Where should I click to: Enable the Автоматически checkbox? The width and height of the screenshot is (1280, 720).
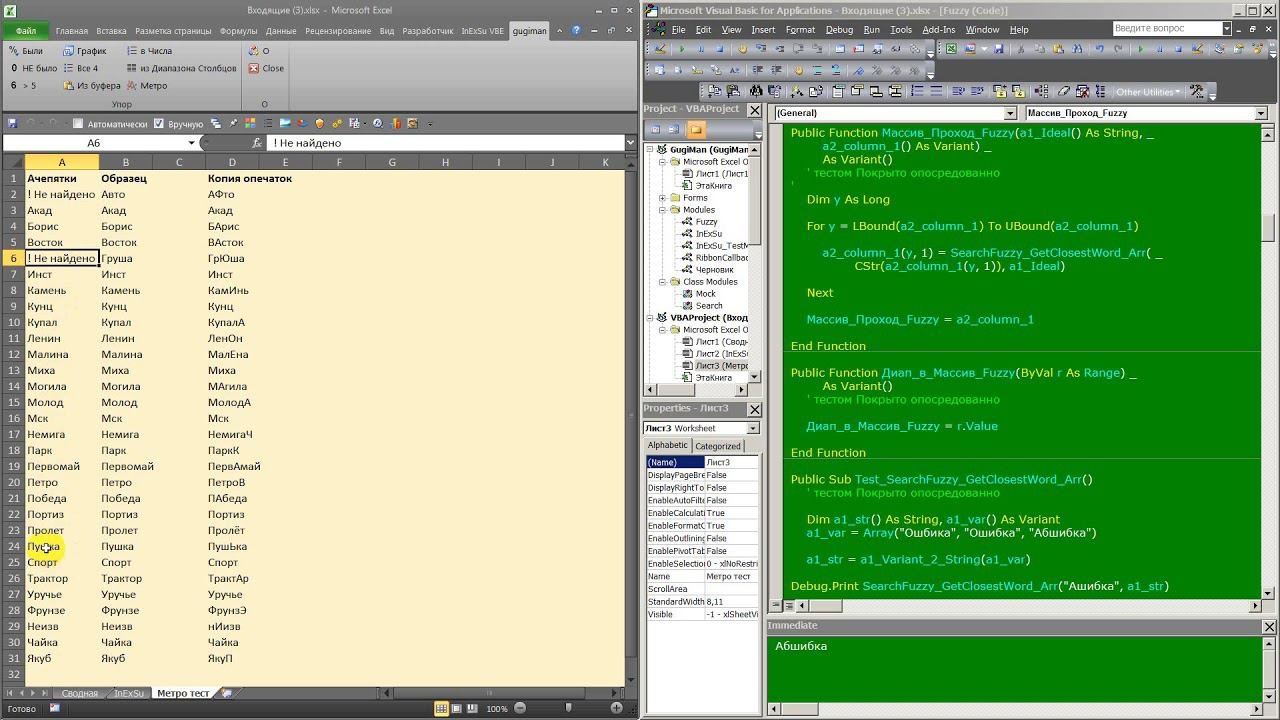click(x=78, y=124)
